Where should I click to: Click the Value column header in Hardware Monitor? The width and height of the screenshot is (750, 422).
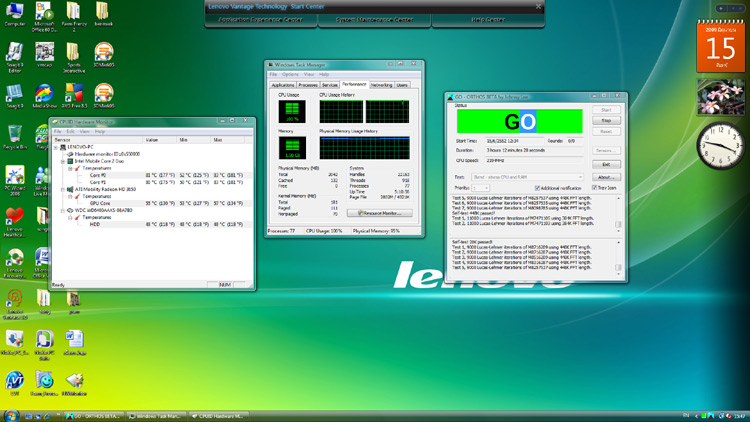coord(159,140)
